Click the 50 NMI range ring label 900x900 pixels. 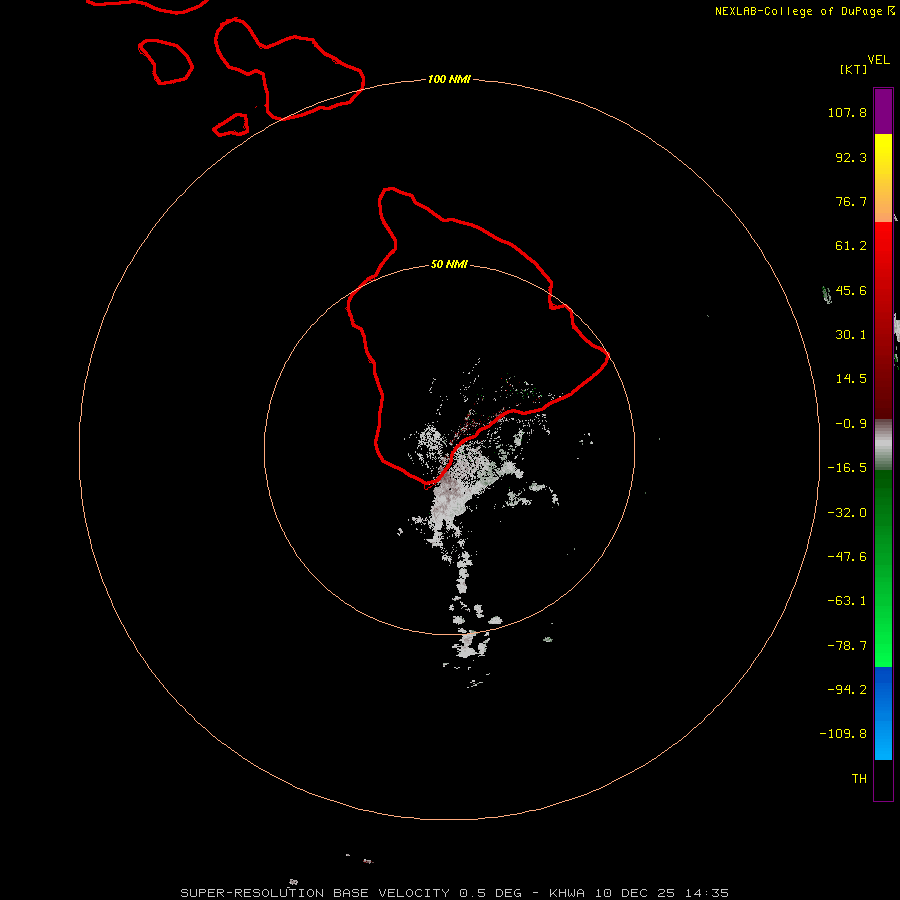pyautogui.click(x=449, y=264)
